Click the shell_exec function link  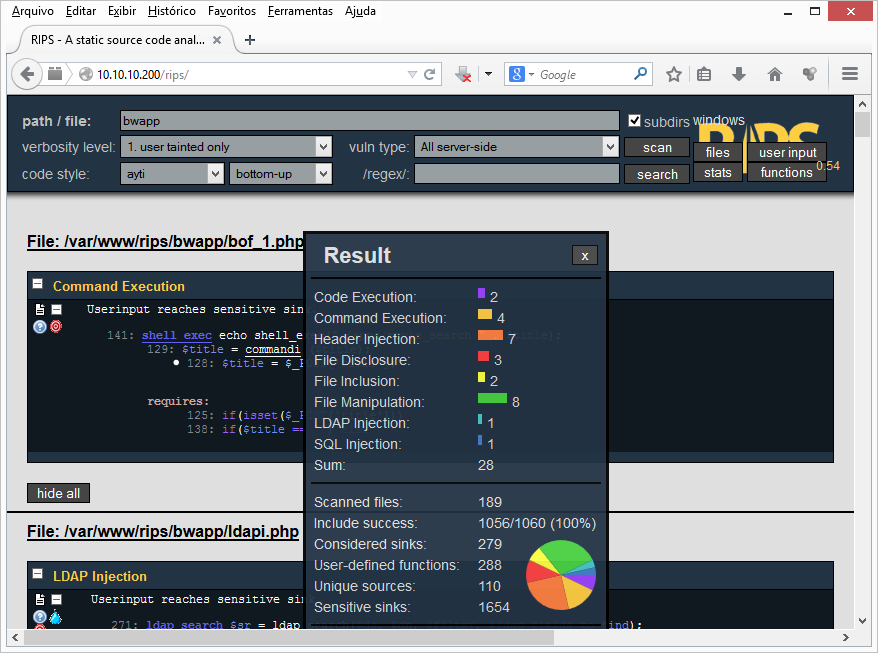point(176,335)
